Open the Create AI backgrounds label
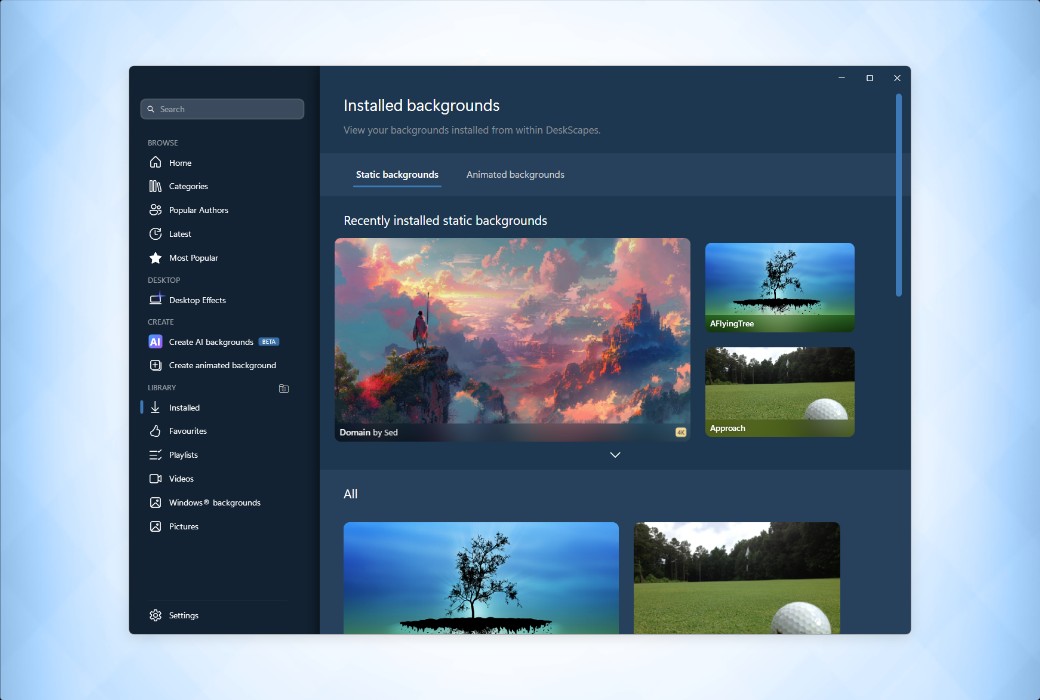Viewport: 1040px width, 700px height. click(211, 342)
